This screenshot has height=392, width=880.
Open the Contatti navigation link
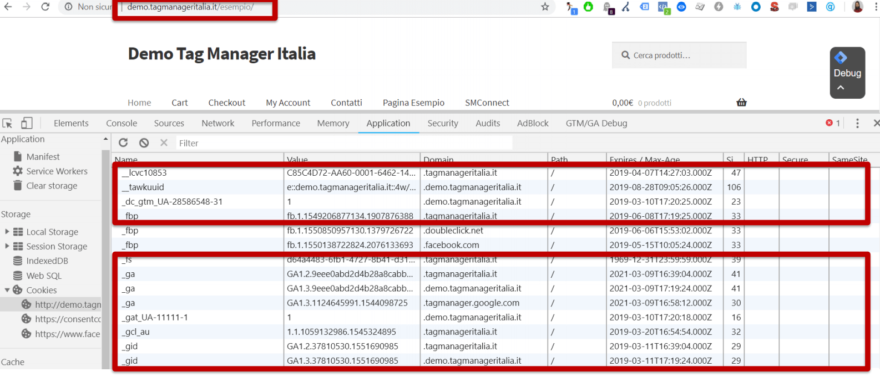346,103
